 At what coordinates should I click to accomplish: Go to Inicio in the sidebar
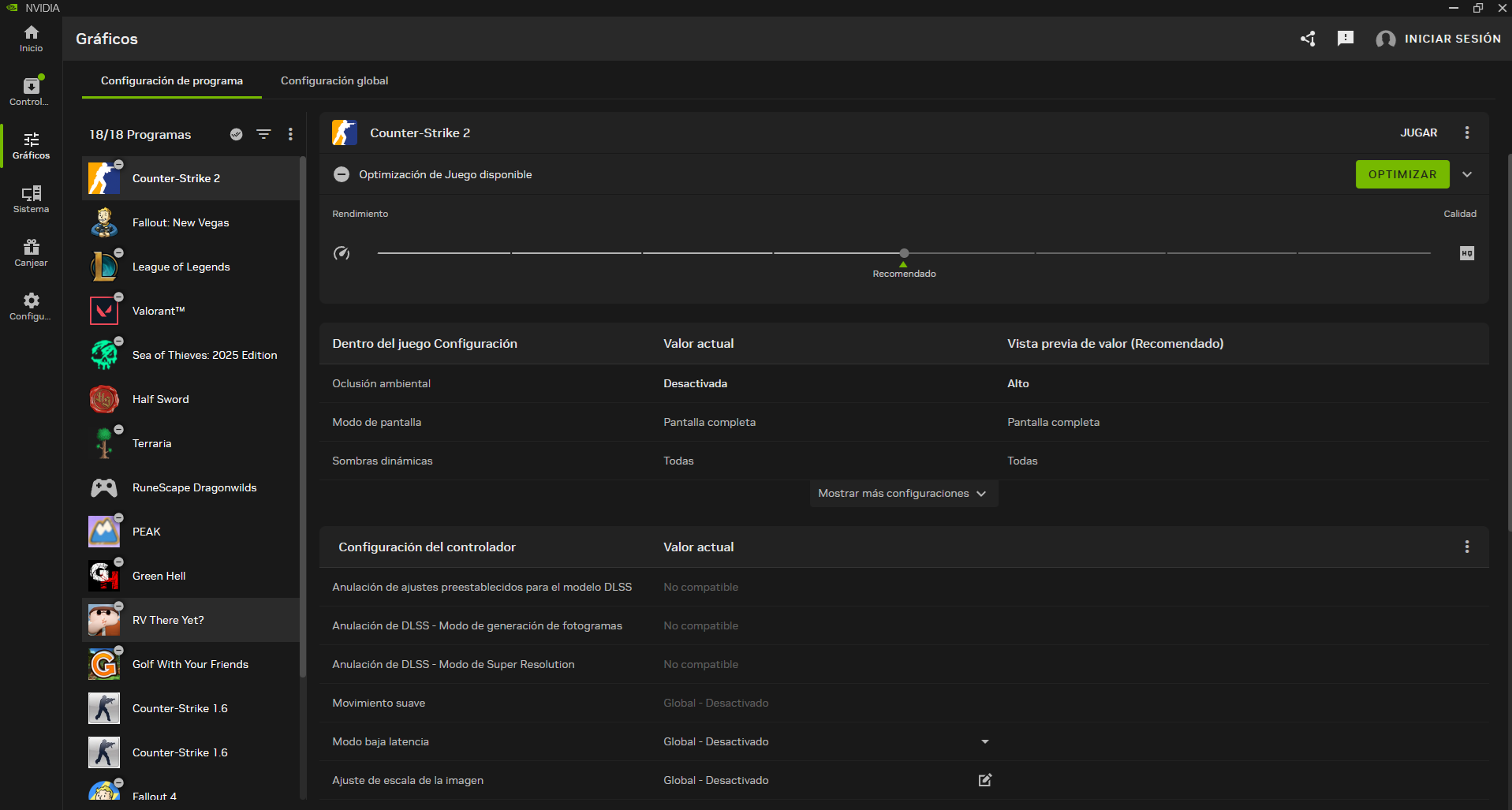click(31, 39)
